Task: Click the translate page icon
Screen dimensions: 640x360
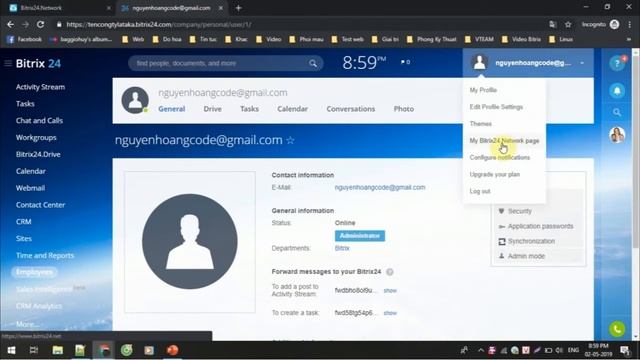Action: [x=553, y=24]
